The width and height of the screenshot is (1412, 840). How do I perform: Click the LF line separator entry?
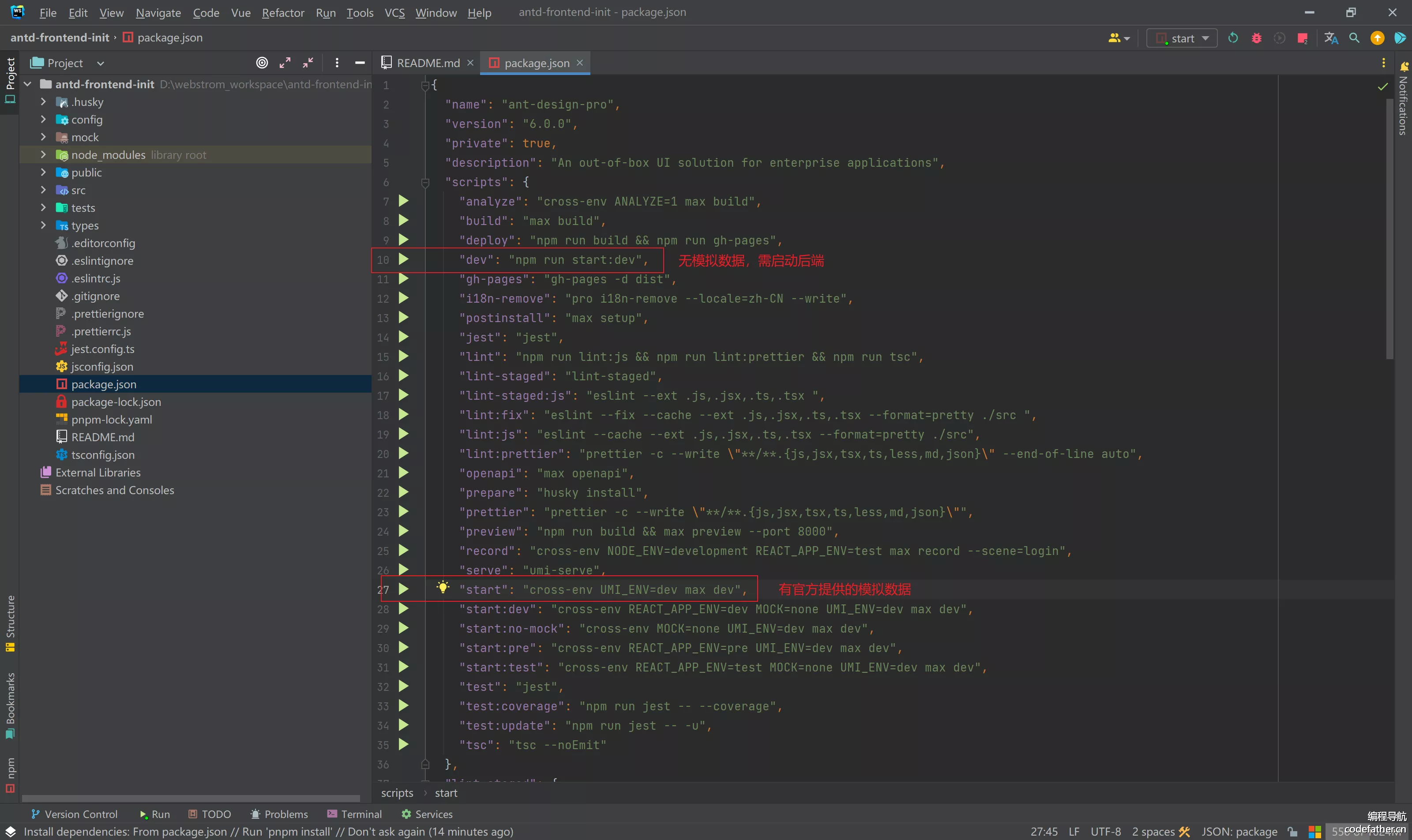click(1074, 832)
